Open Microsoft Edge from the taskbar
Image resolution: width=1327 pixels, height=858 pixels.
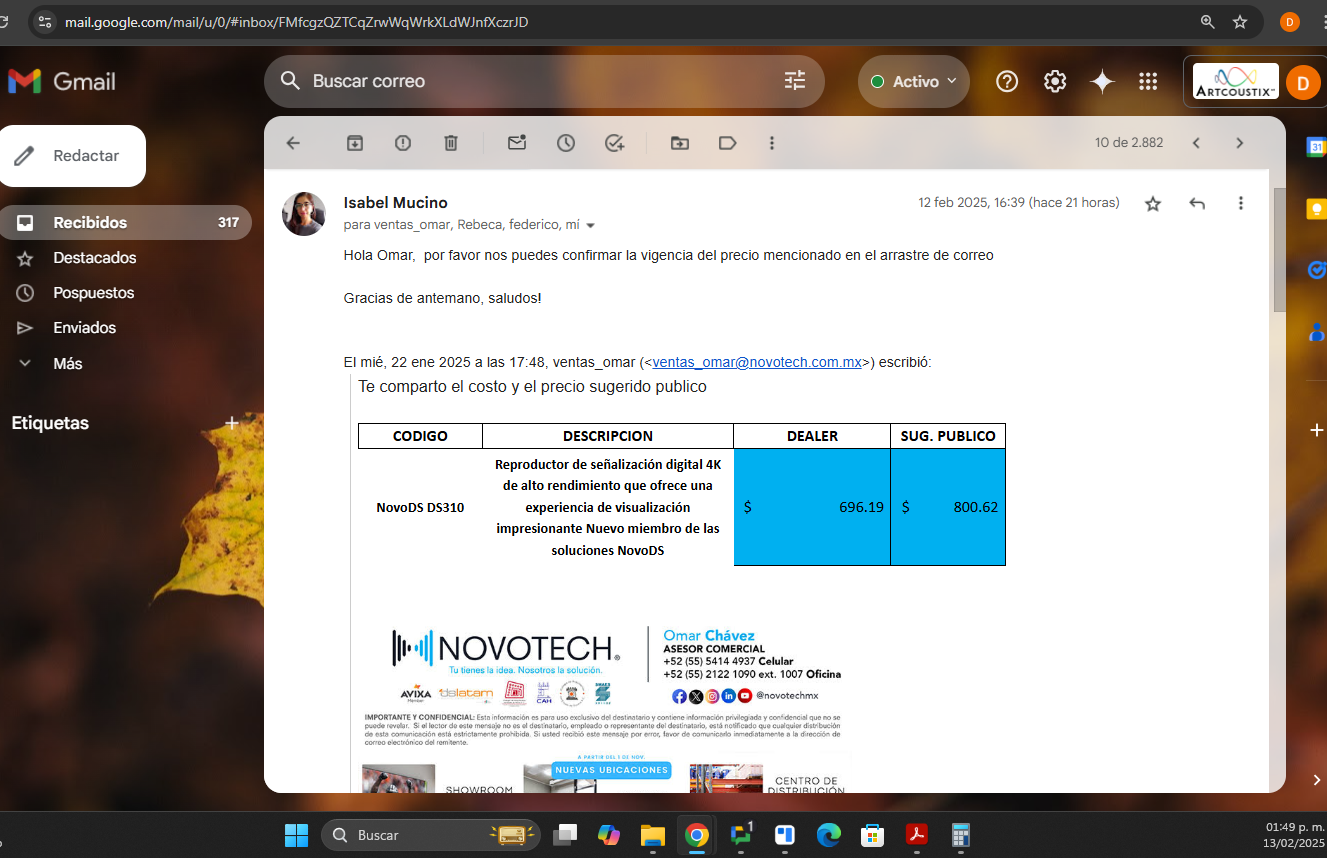coord(829,835)
